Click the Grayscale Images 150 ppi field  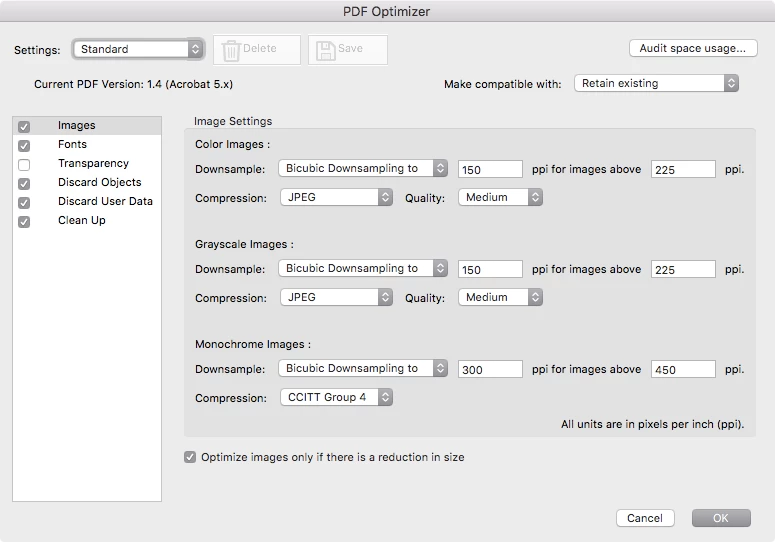pos(490,269)
